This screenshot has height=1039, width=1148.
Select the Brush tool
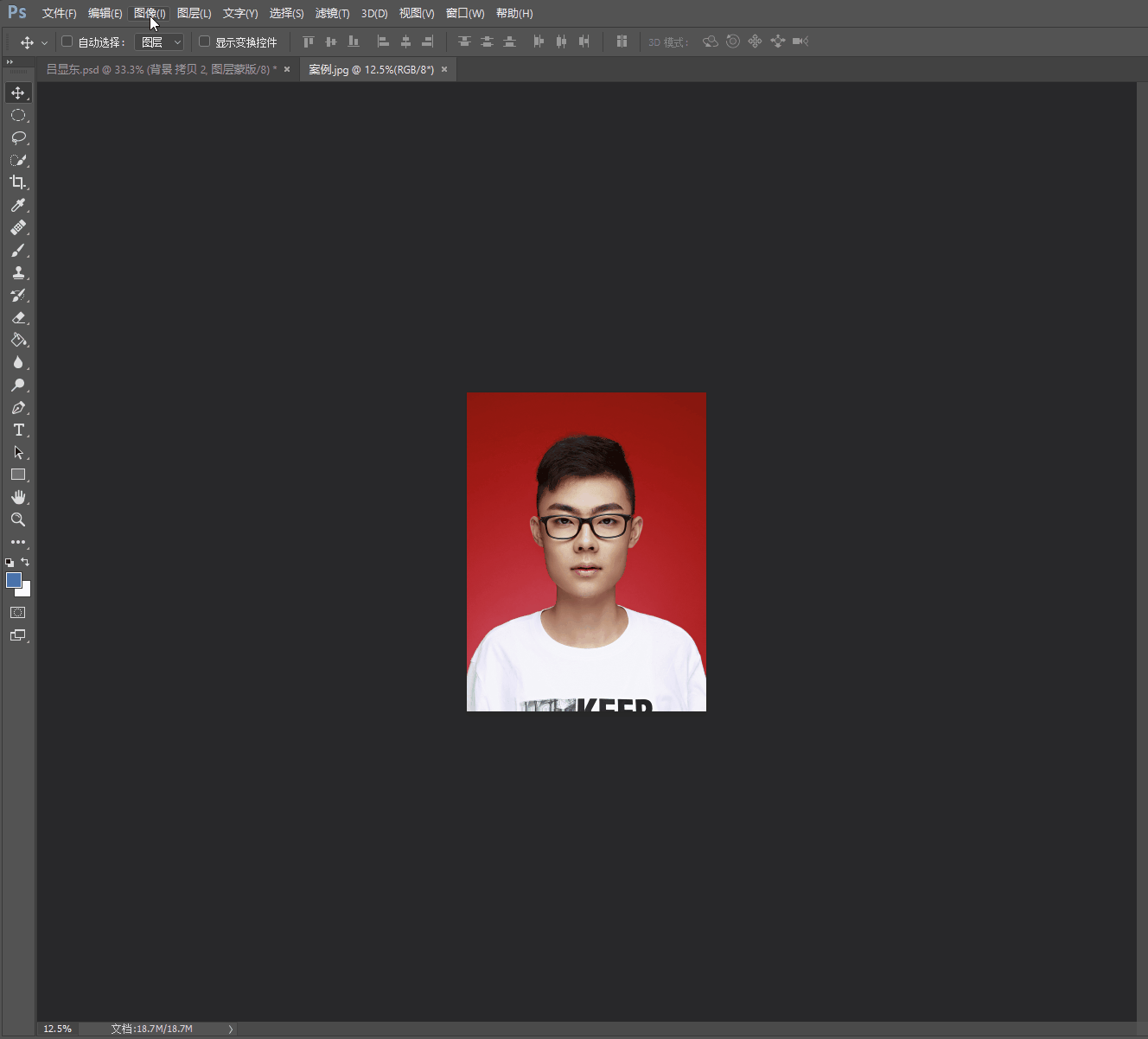pyautogui.click(x=18, y=251)
